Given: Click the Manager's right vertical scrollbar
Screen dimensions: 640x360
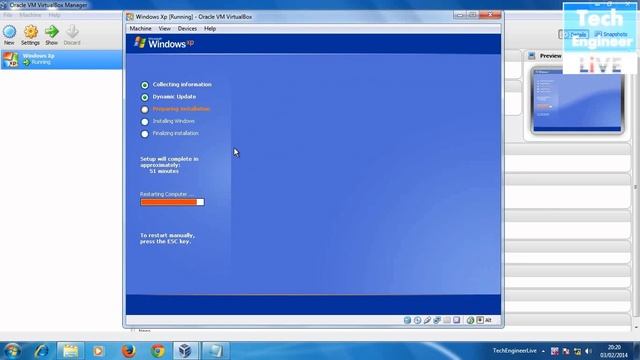Looking at the screenshot, I should (x=635, y=188).
